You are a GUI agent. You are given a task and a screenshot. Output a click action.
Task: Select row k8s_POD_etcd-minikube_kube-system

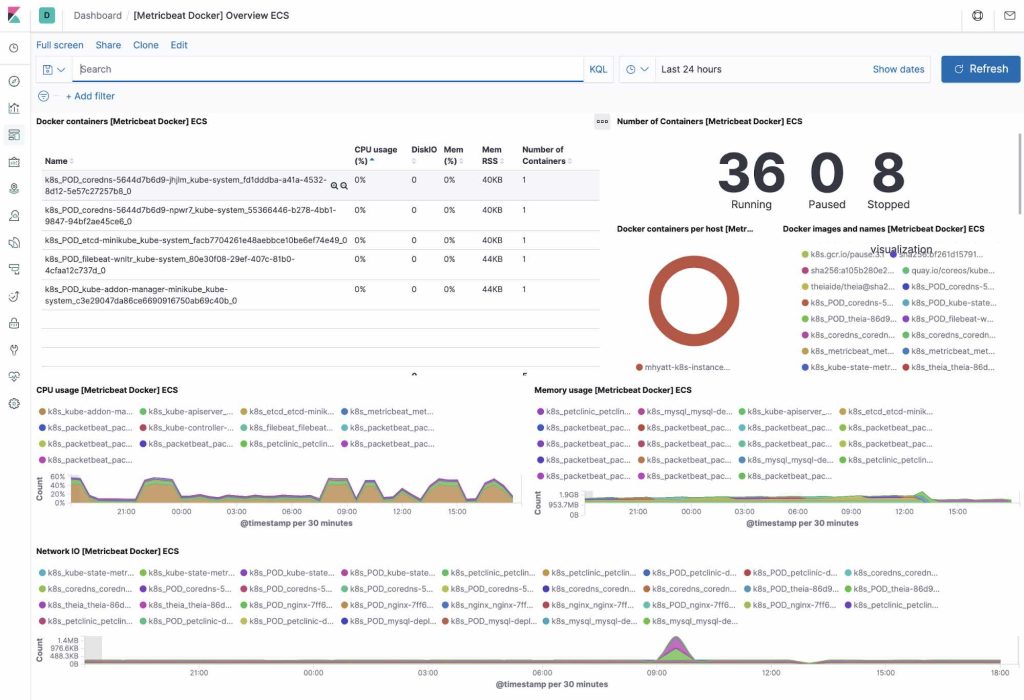click(321, 240)
